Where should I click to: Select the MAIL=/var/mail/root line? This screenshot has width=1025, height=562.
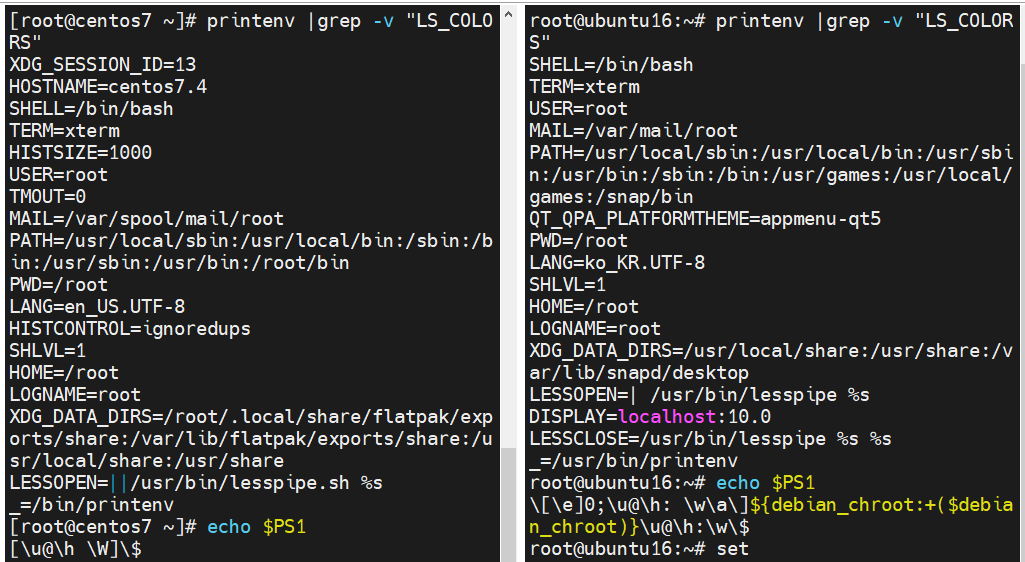[633, 131]
